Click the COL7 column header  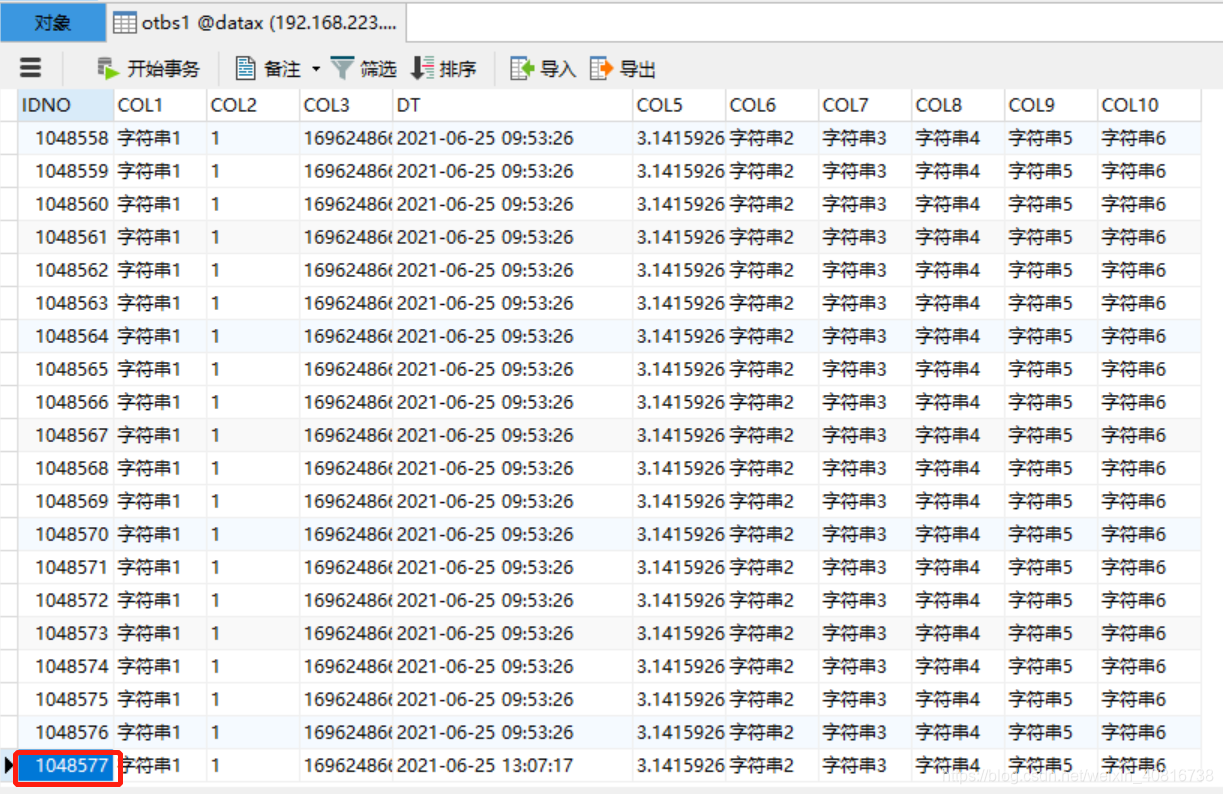[x=865, y=105]
